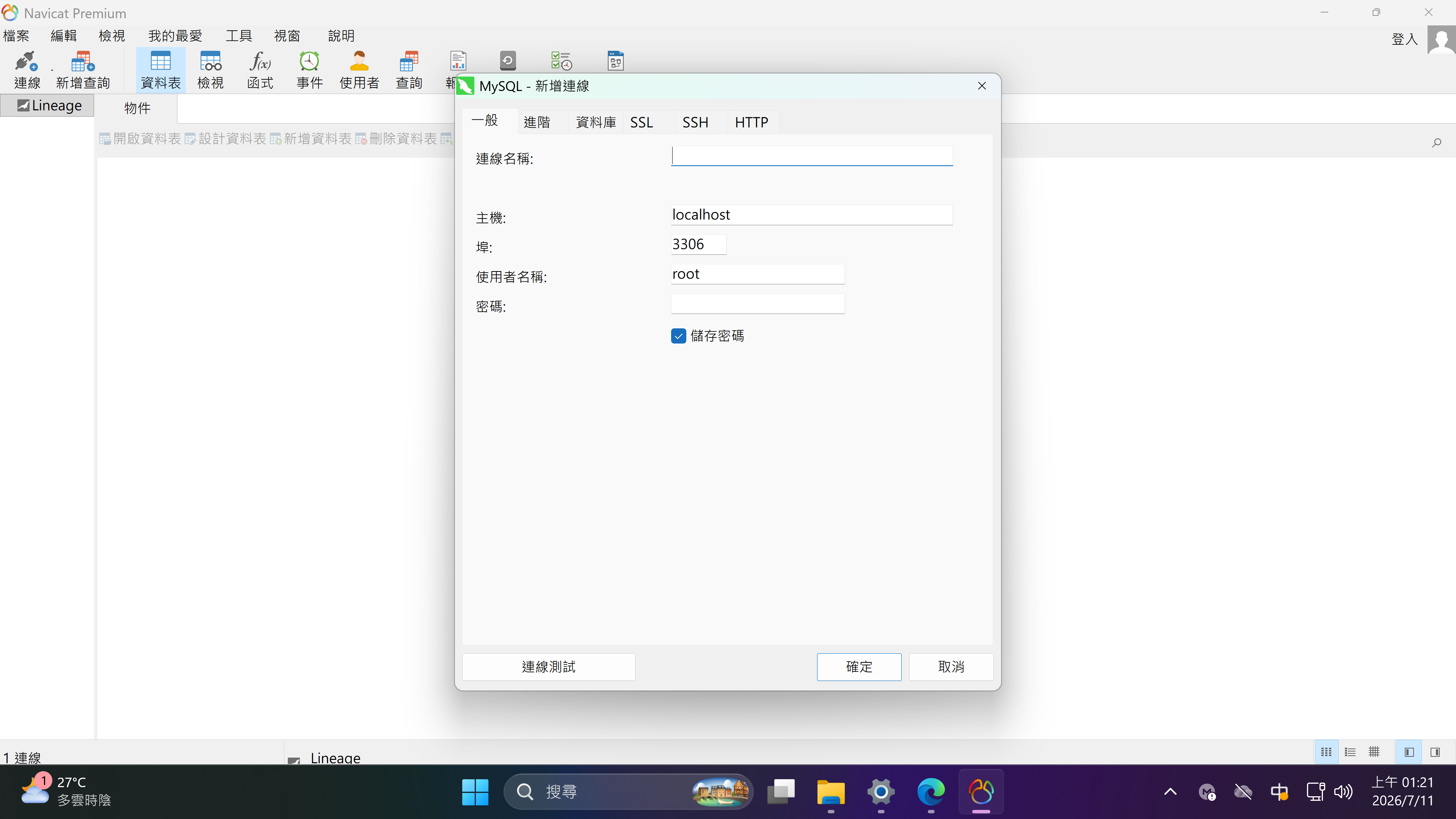The image size is (1456, 819).
Task: Click 設計資料表 design table button
Action: click(226, 138)
